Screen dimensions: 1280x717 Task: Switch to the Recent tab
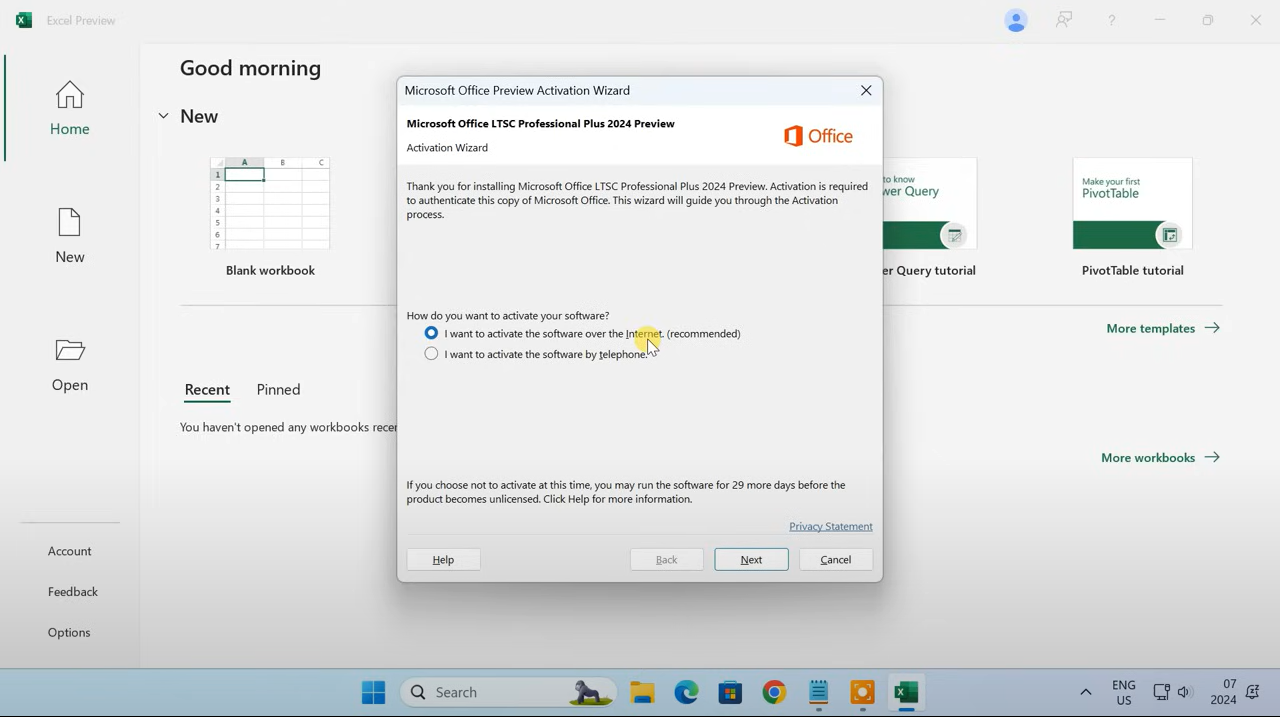coord(207,390)
